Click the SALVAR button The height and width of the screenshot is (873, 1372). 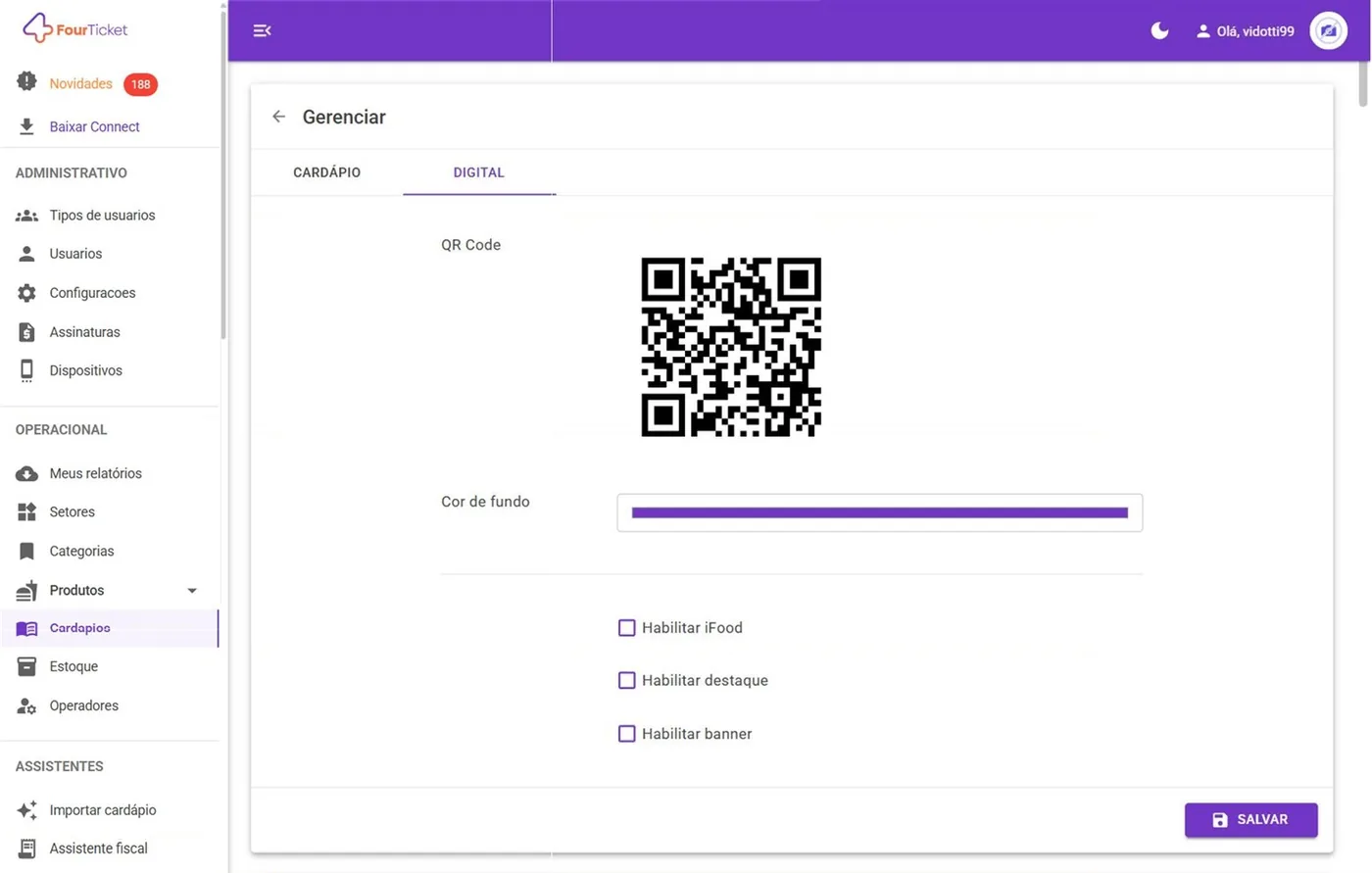click(1250, 820)
